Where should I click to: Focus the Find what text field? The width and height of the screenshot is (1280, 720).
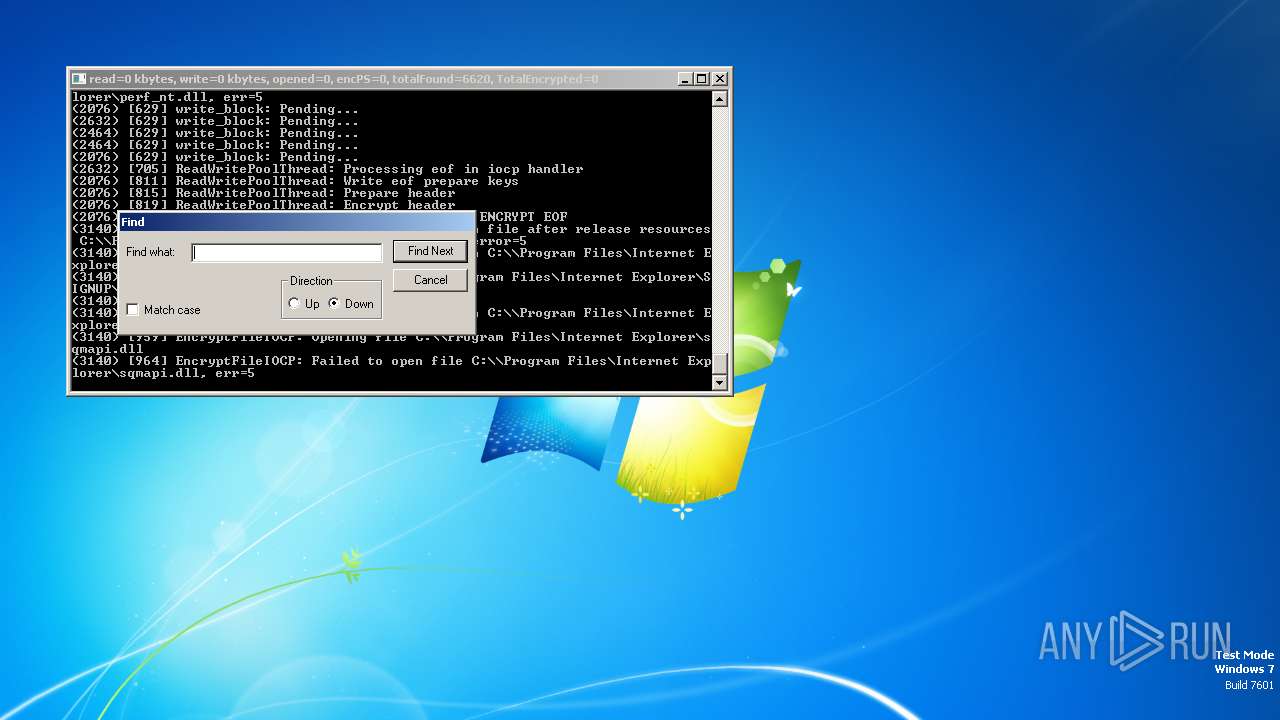[287, 253]
